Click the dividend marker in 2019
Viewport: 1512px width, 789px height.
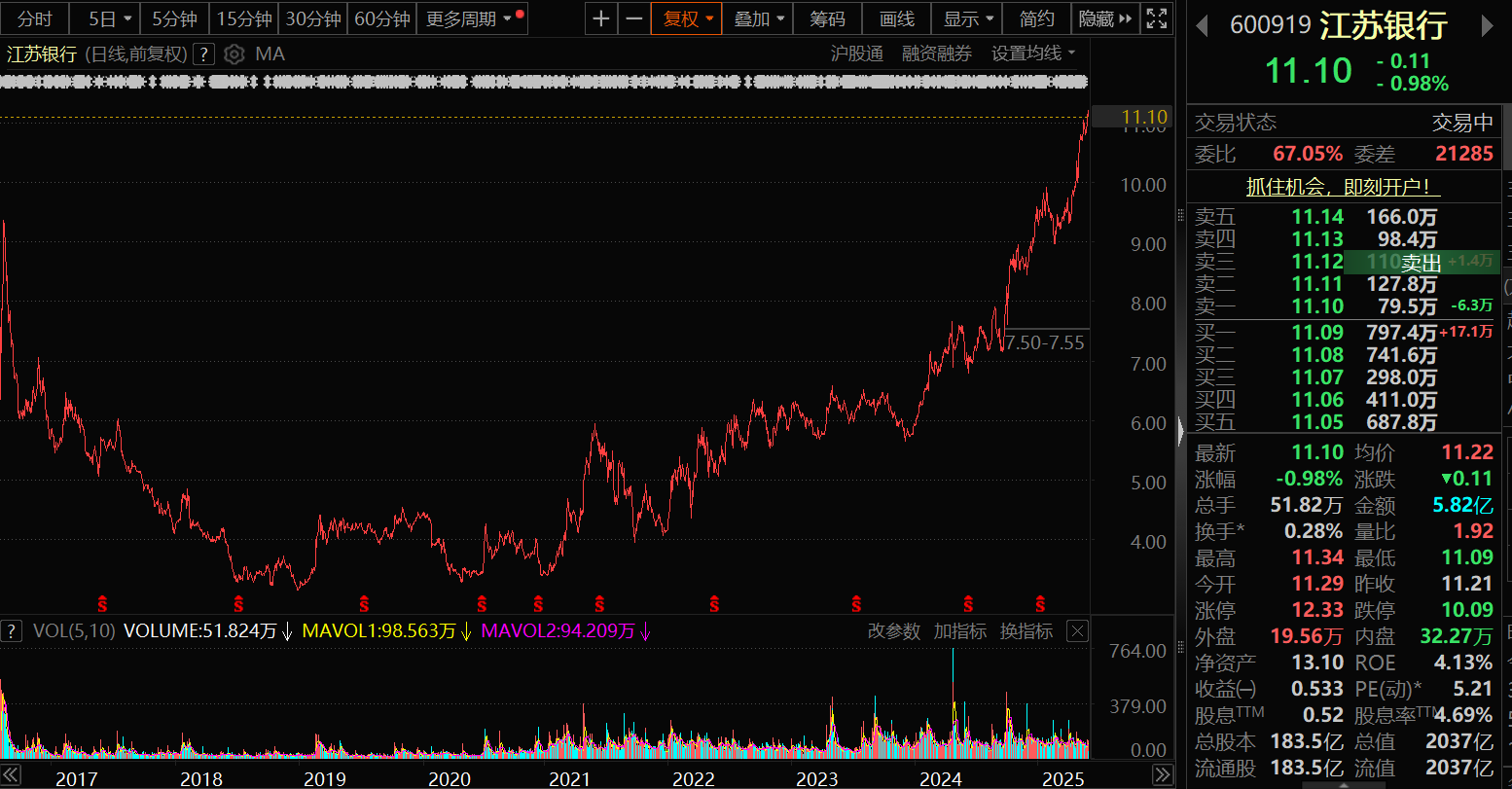(364, 603)
